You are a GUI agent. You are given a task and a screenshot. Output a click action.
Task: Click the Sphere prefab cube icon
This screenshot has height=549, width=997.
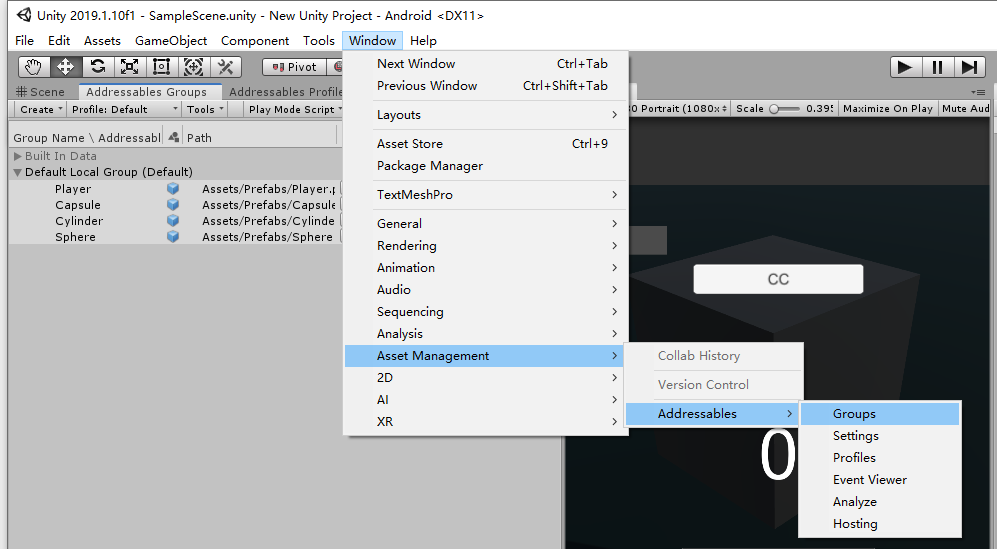tap(173, 237)
